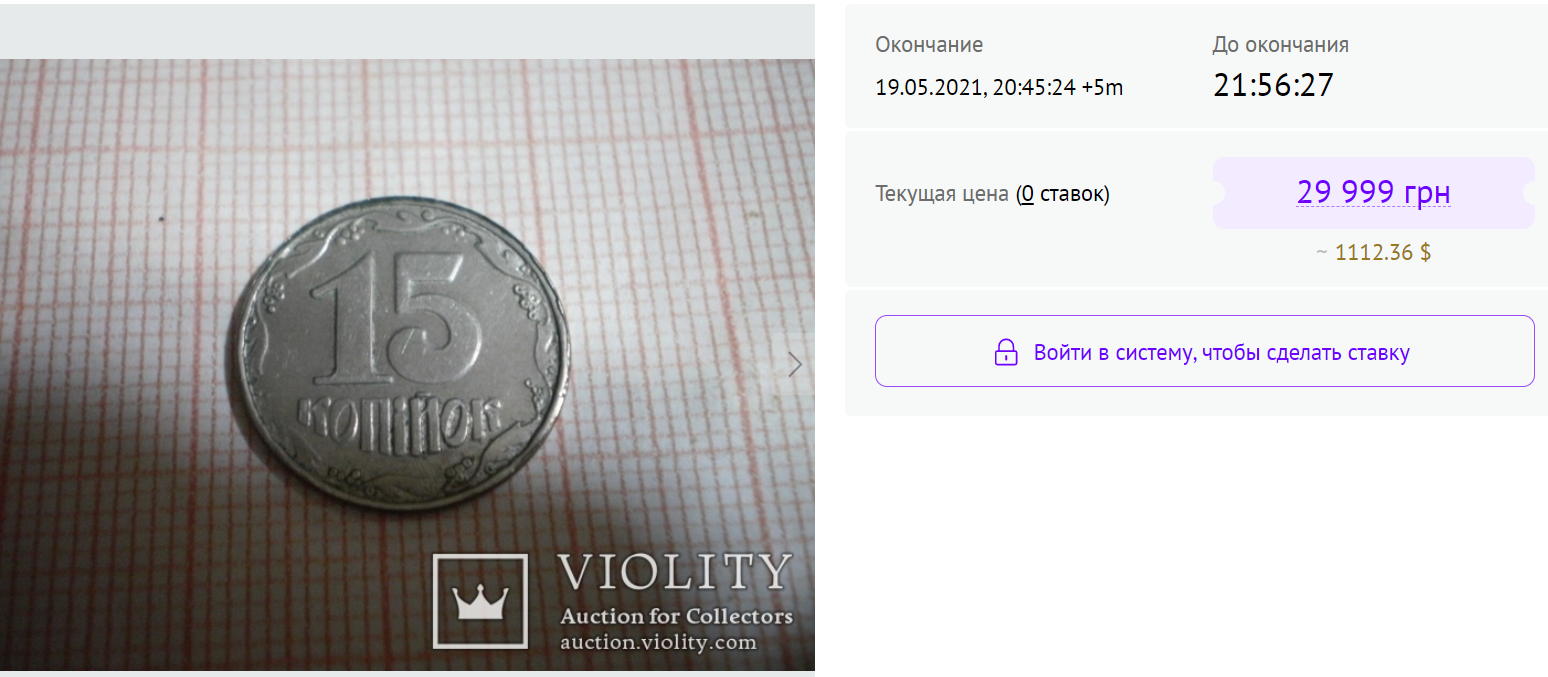Click Войти в систему, чтобы сделать ставку
This screenshot has width=1548, height=677.
tap(1221, 352)
